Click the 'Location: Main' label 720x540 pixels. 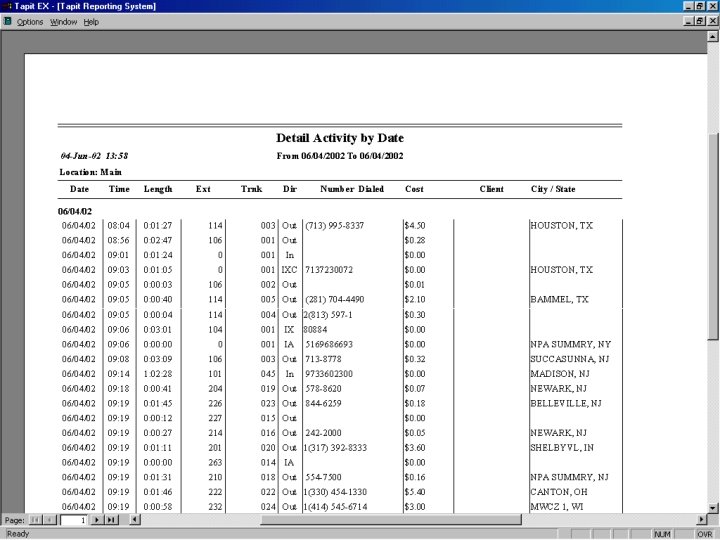tap(90, 172)
